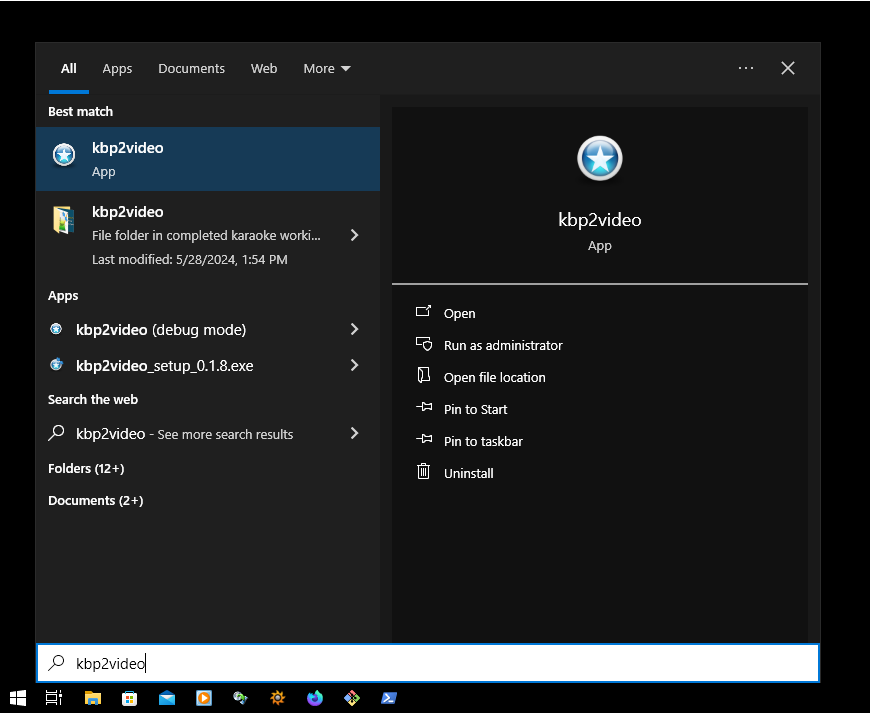The height and width of the screenshot is (713, 870).
Task: Open the Windows Start menu
Action: (18, 698)
